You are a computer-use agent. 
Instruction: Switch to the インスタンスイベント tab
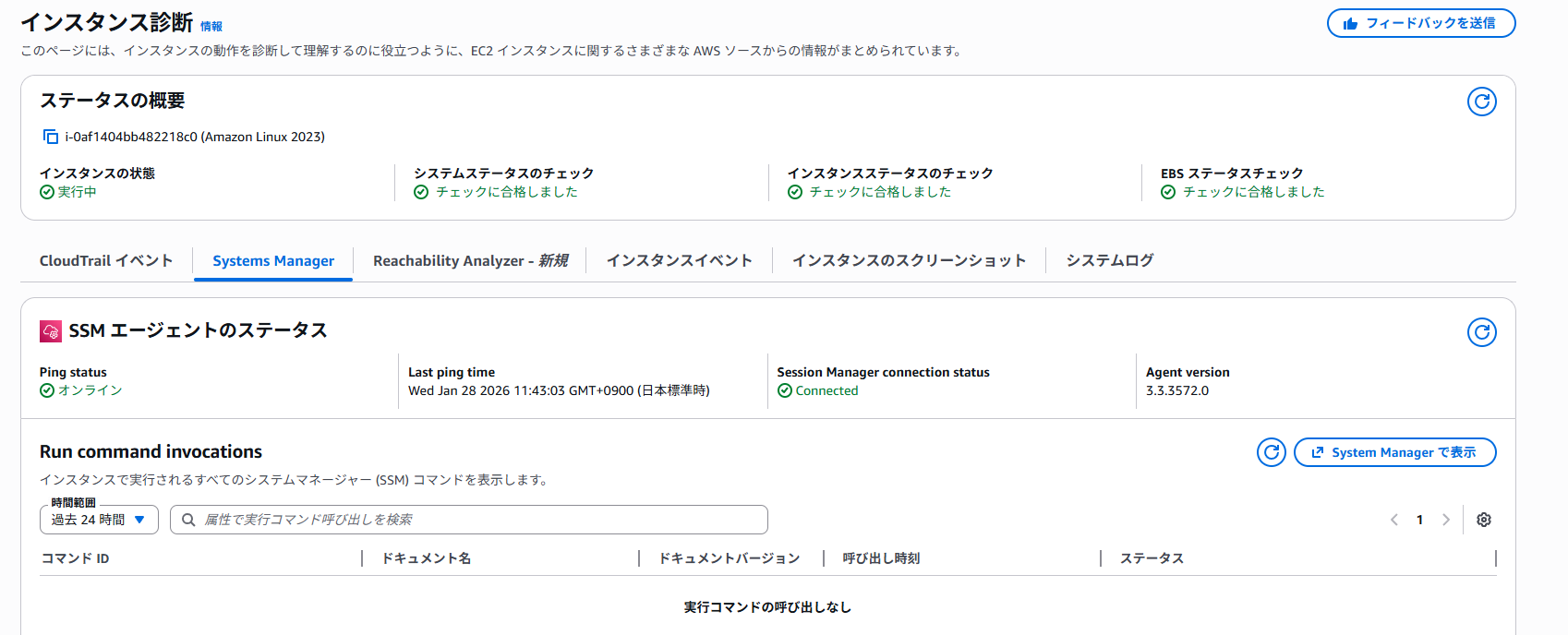pyautogui.click(x=679, y=261)
